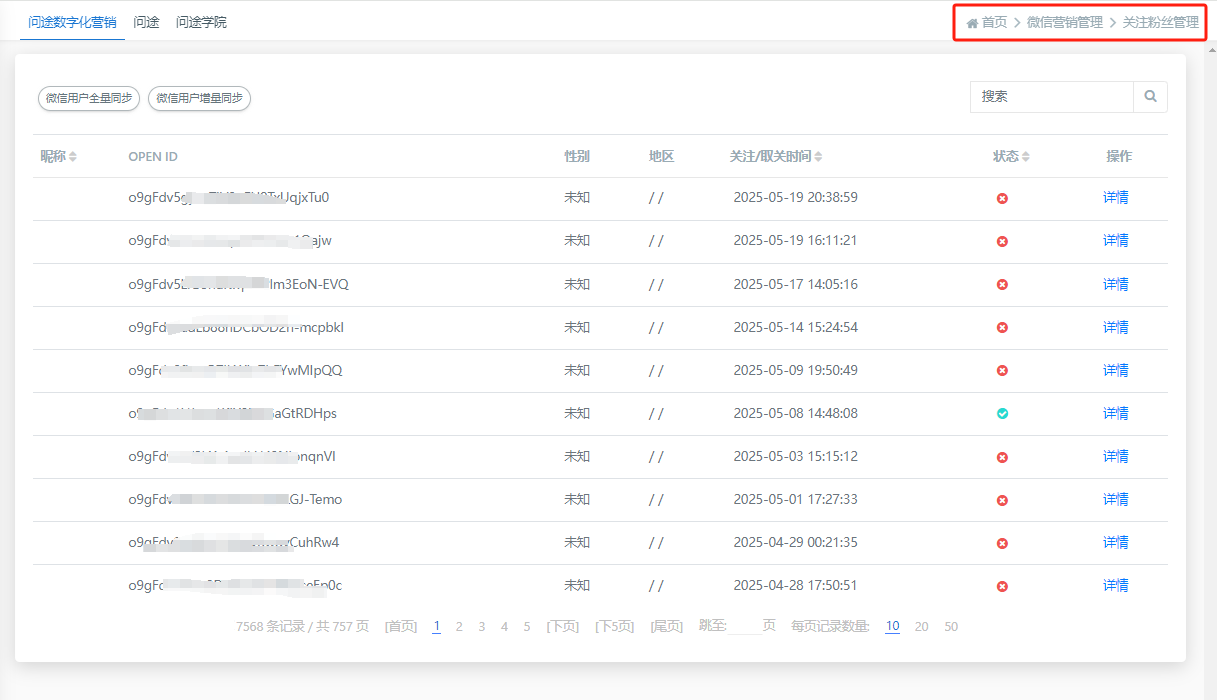
Task: Open 详情 for 2025-05-01 17:27:33 row
Action: pyautogui.click(x=1116, y=499)
